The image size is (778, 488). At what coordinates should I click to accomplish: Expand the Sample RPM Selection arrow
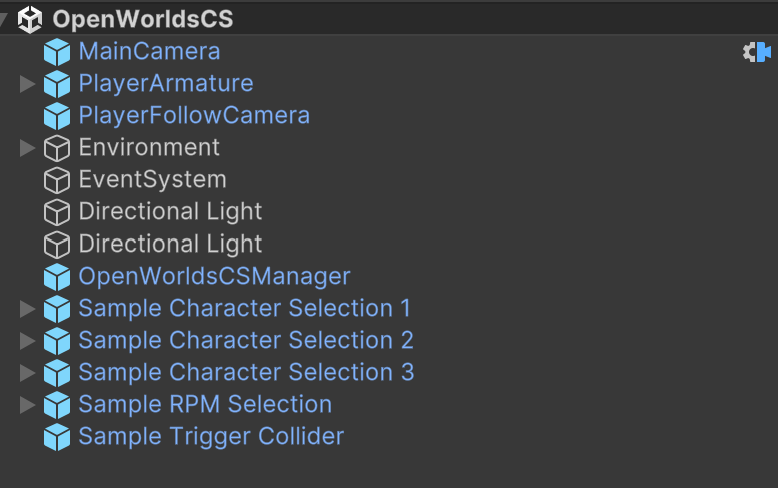coord(28,405)
